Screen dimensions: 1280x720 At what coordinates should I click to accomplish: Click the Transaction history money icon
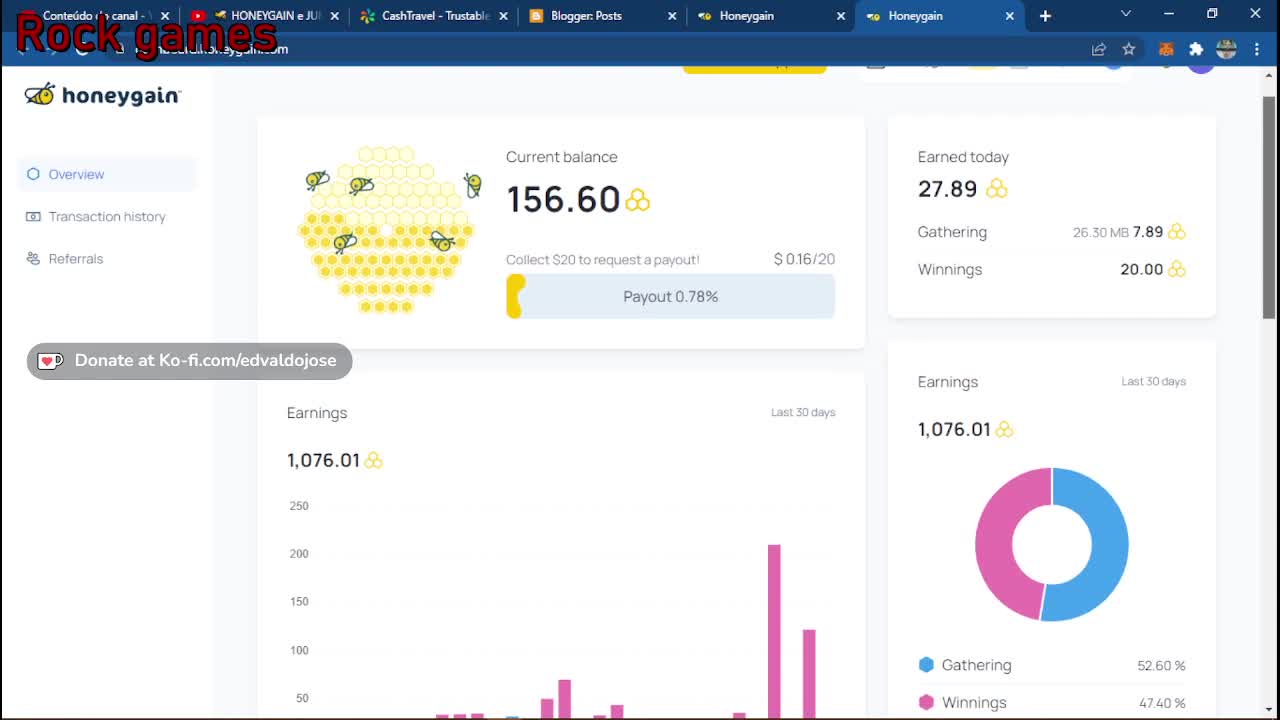(x=33, y=216)
